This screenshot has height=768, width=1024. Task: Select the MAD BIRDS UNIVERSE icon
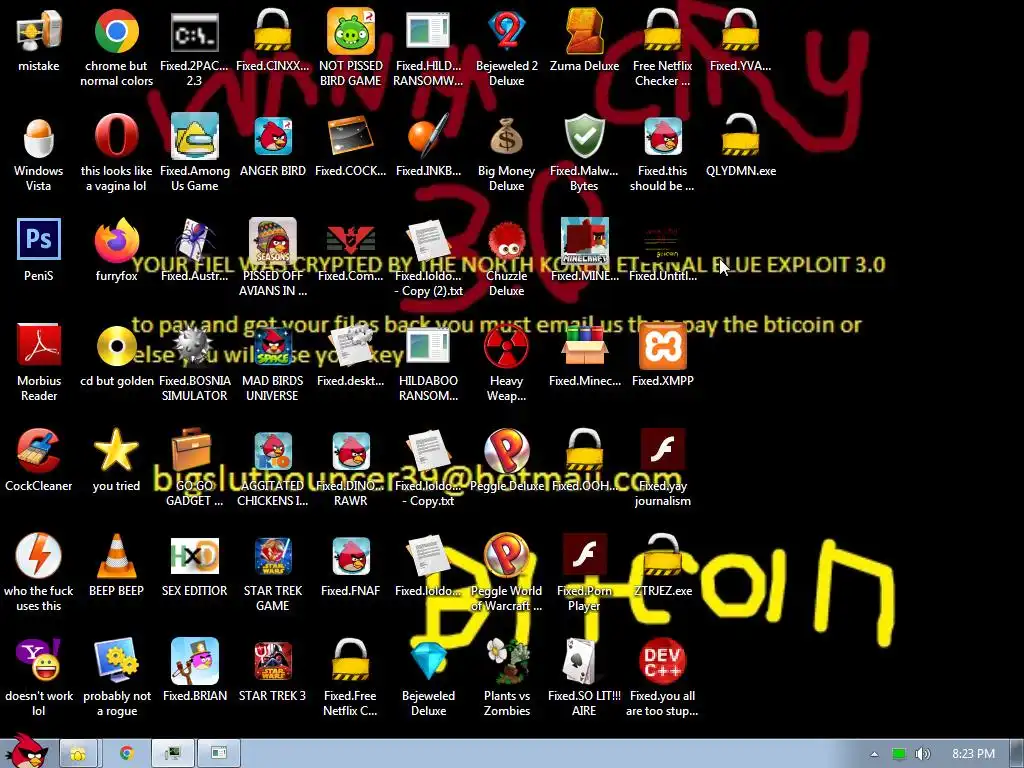pyautogui.click(x=273, y=346)
